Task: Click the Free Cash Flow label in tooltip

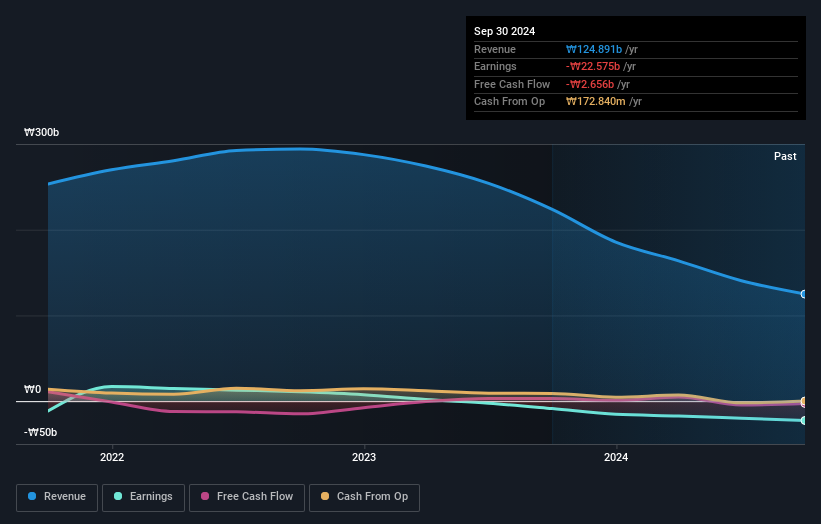Action: pos(512,84)
